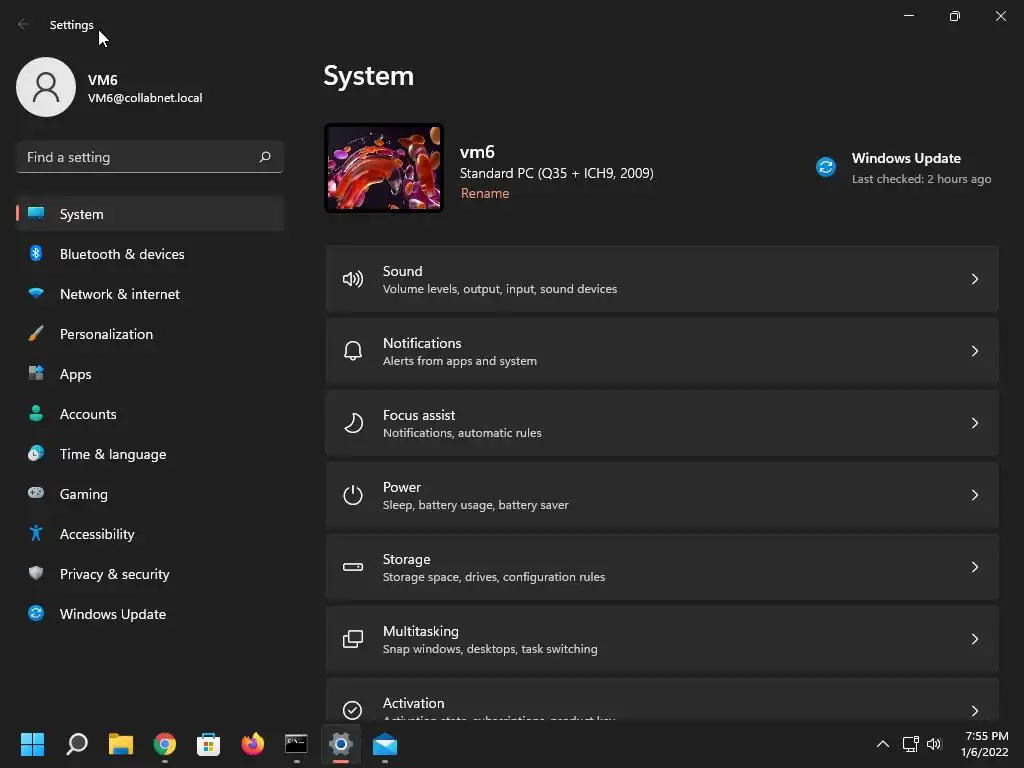1024x768 pixels.
Task: Click the desktop wallpaper thumbnail
Action: coord(384,168)
